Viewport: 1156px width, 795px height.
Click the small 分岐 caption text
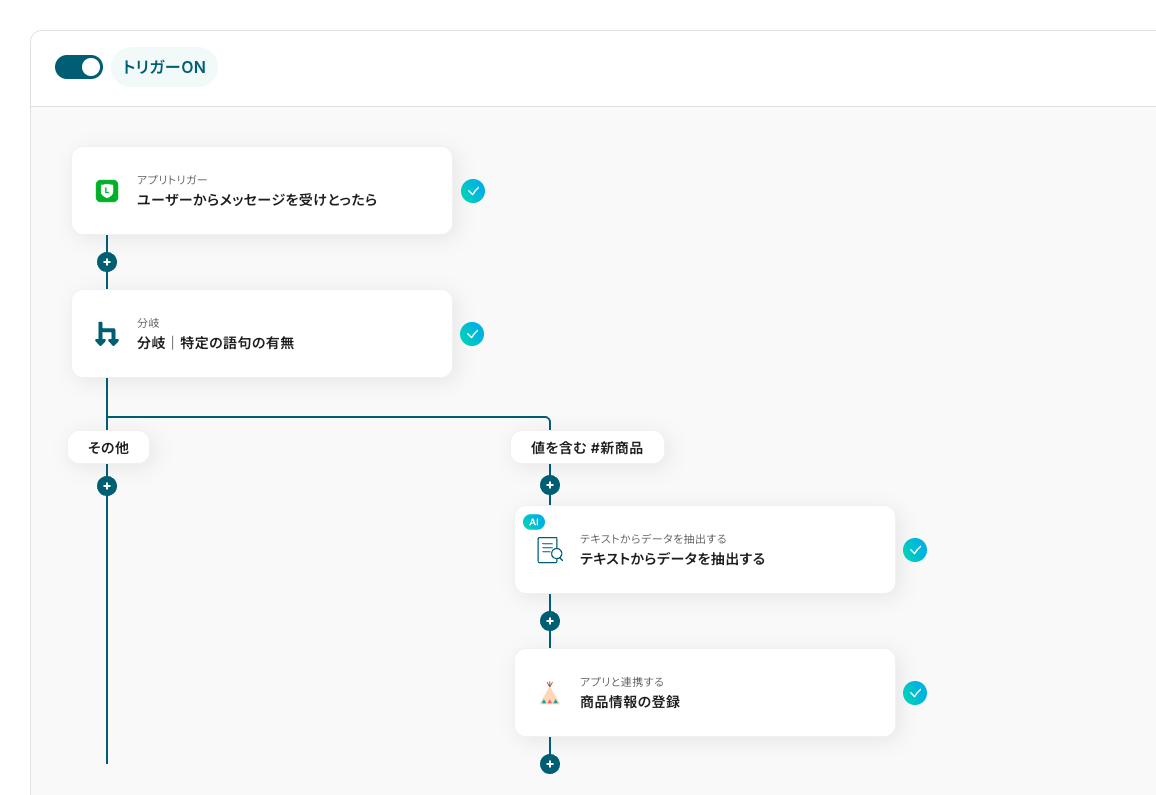148,322
